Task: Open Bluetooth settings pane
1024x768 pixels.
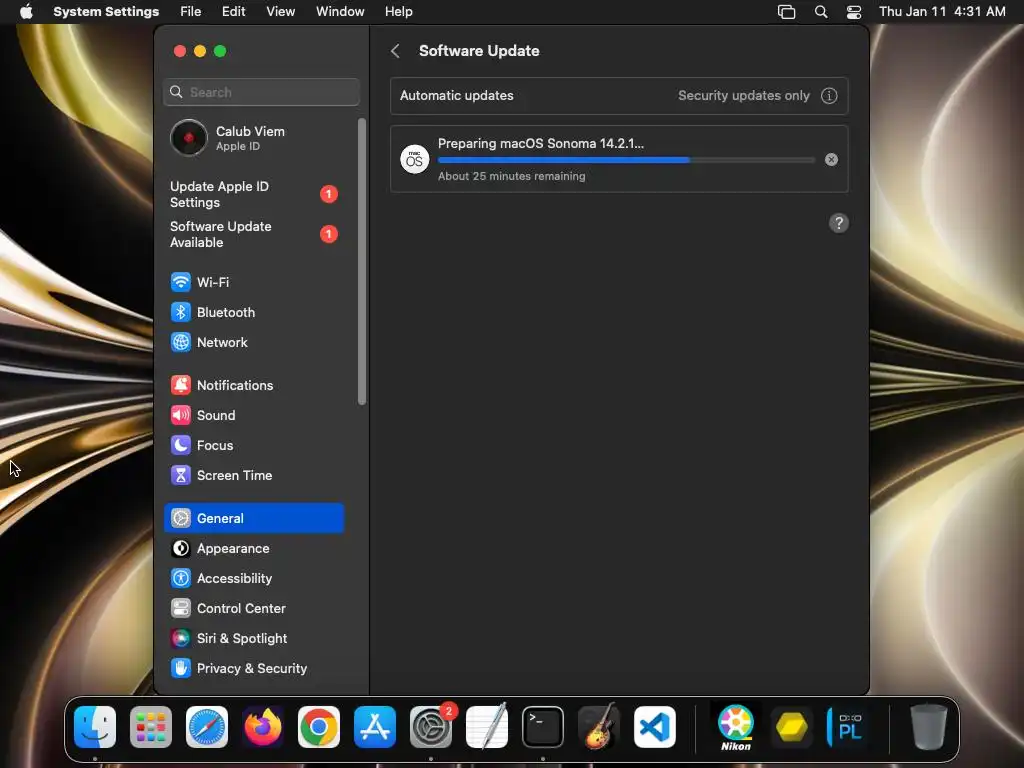Action: (x=253, y=312)
